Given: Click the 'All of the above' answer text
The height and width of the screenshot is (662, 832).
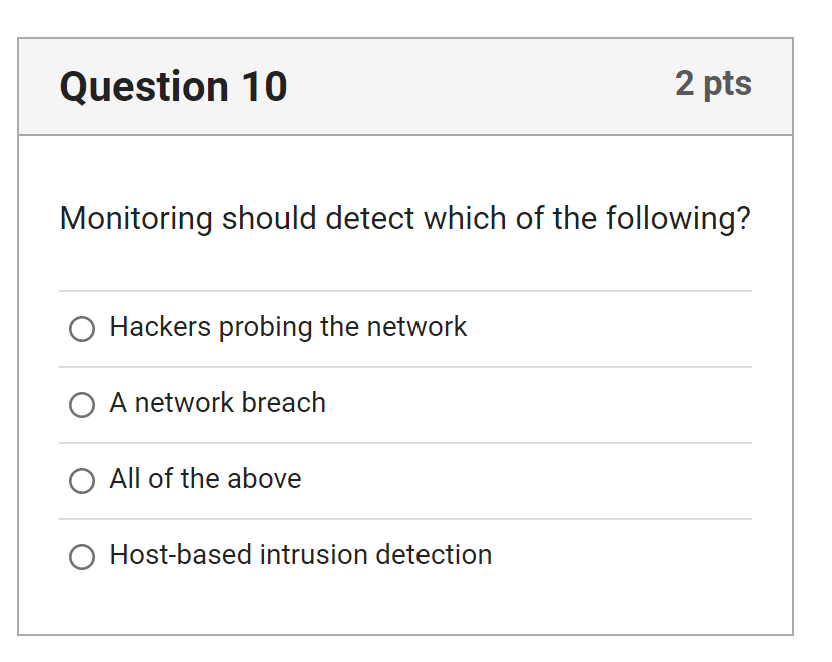Looking at the screenshot, I should (206, 480).
